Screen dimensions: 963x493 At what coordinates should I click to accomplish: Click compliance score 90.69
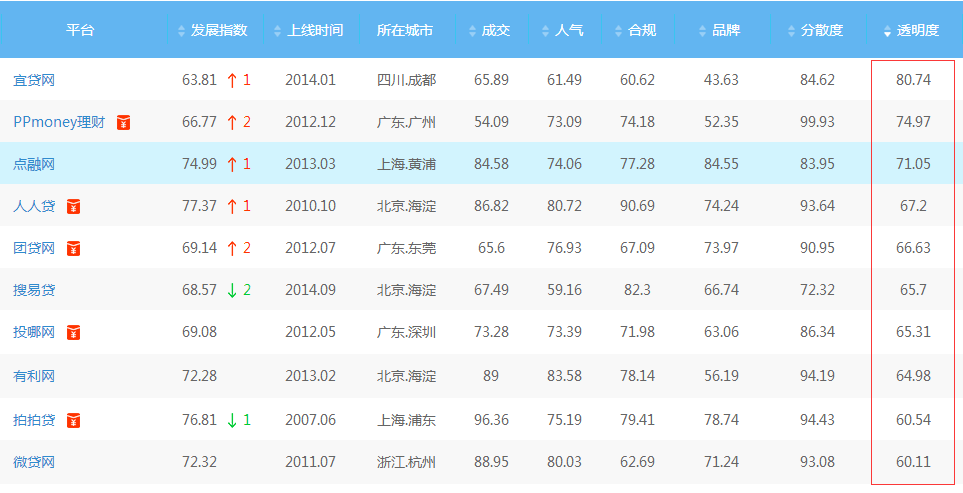(637, 206)
